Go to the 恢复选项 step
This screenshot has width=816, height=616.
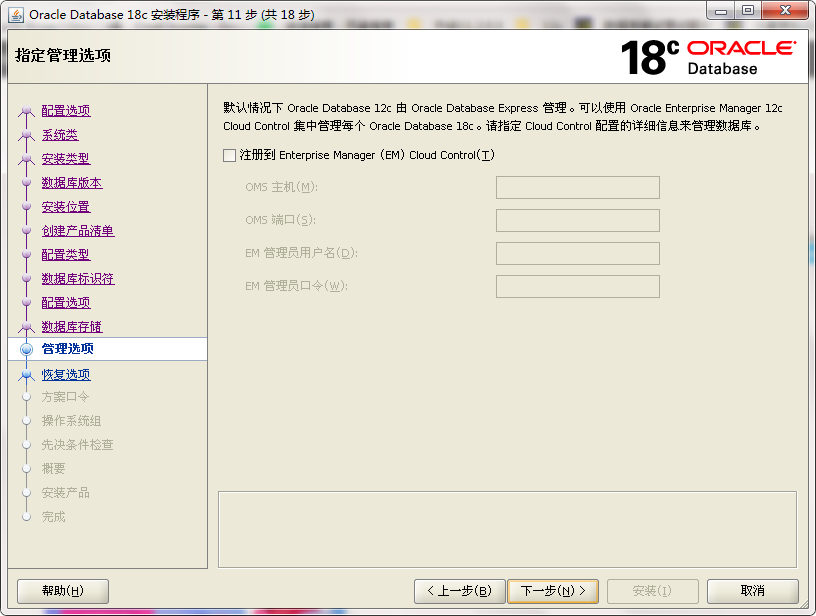(66, 375)
